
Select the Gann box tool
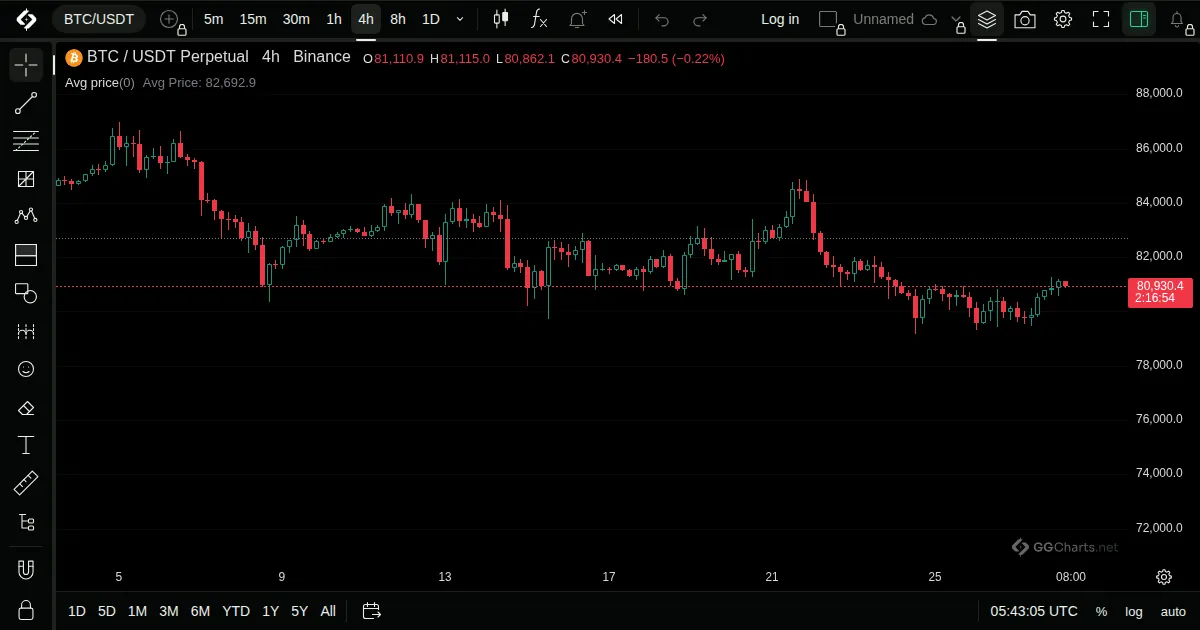pyautogui.click(x=26, y=179)
